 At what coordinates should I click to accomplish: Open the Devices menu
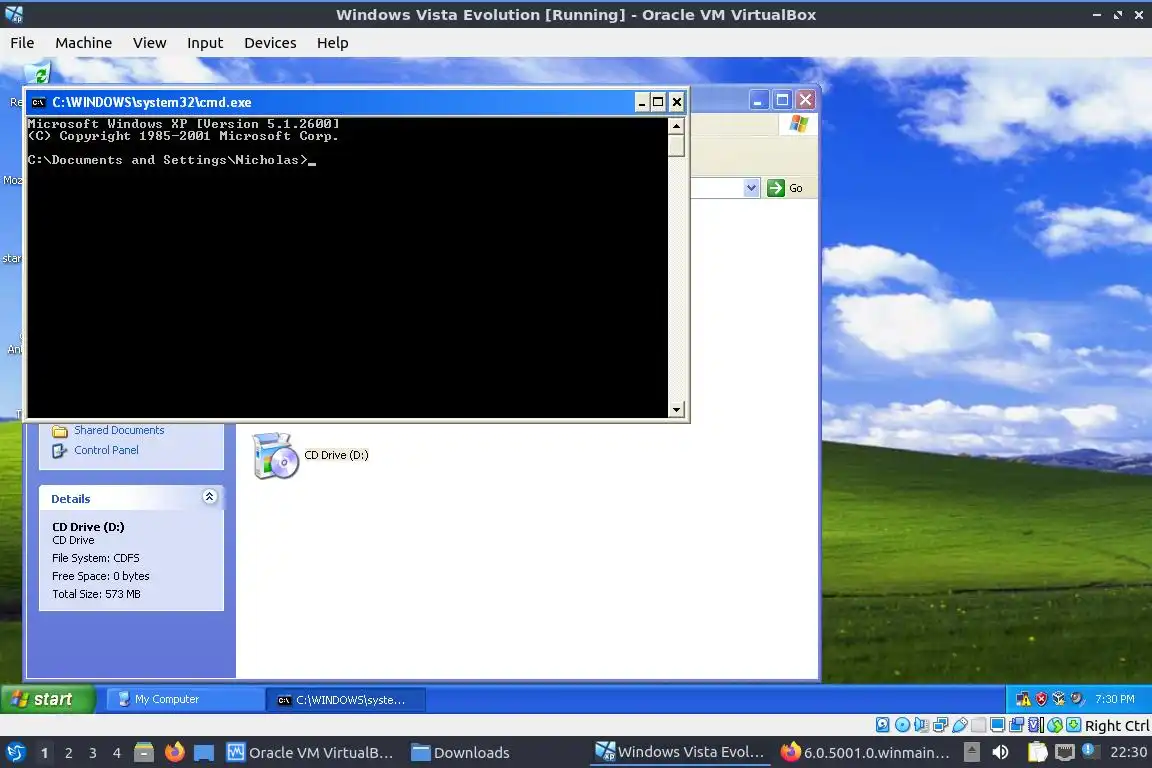[270, 43]
